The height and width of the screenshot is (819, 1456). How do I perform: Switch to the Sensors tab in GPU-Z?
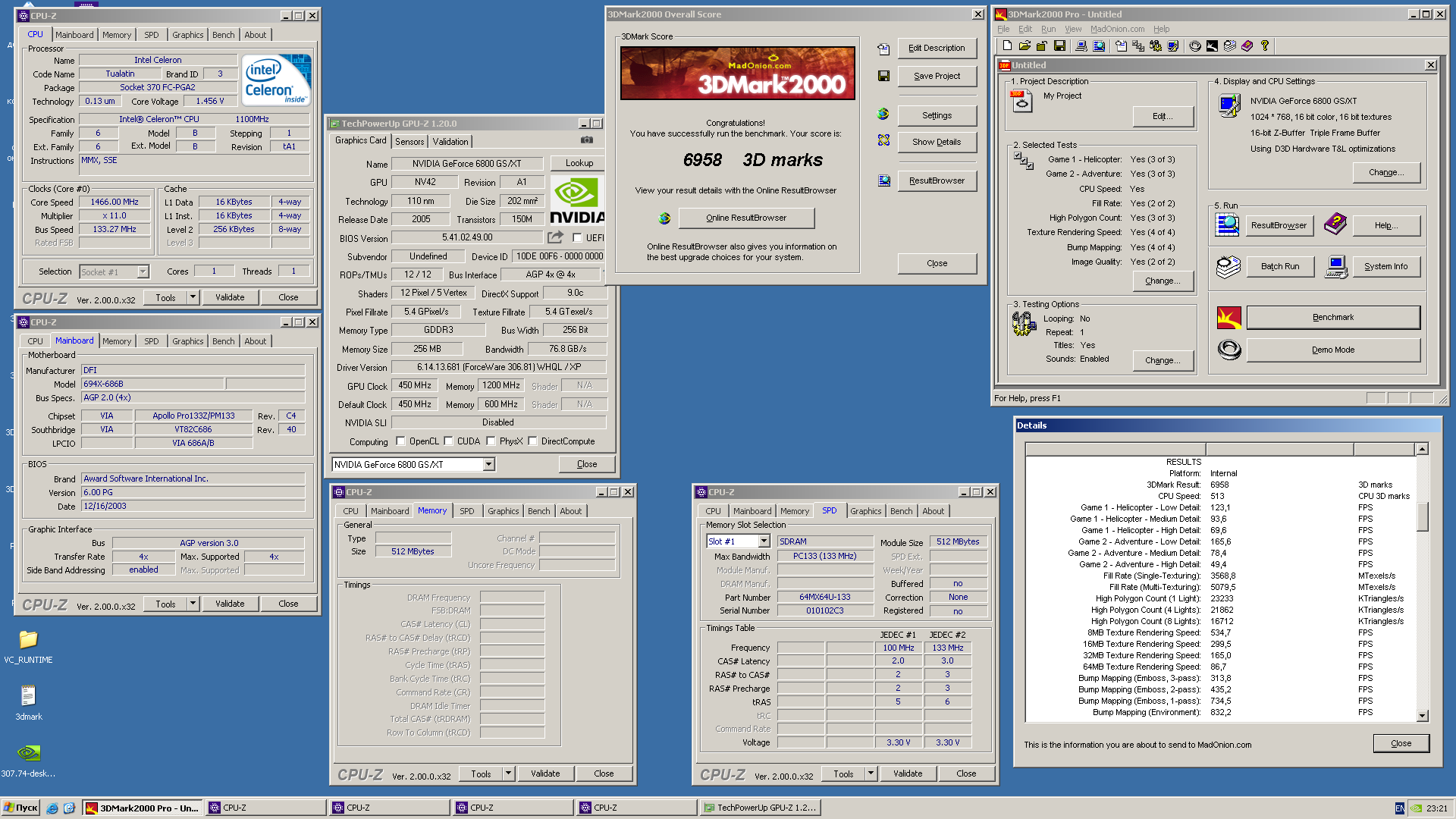pyautogui.click(x=409, y=142)
